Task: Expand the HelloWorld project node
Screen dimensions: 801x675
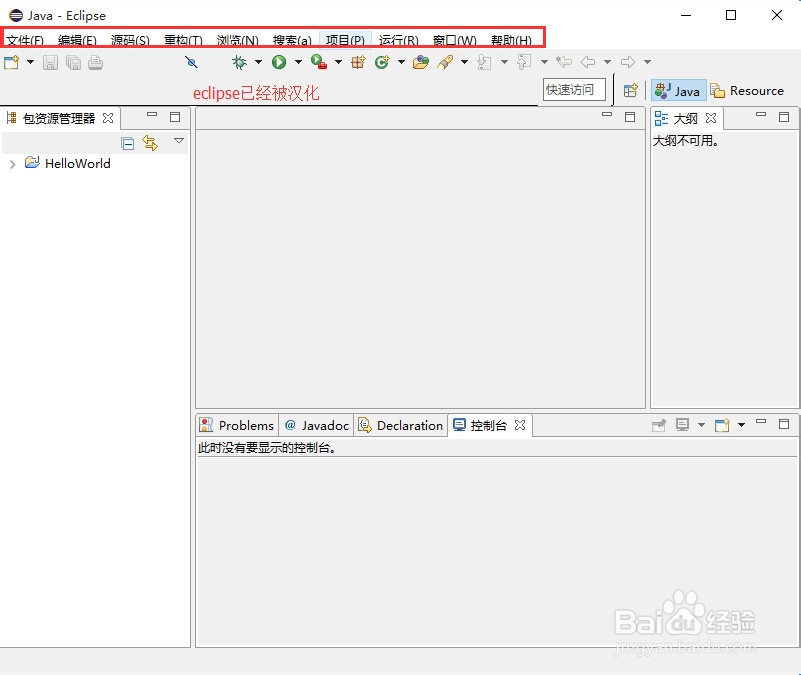Action: pos(13,164)
